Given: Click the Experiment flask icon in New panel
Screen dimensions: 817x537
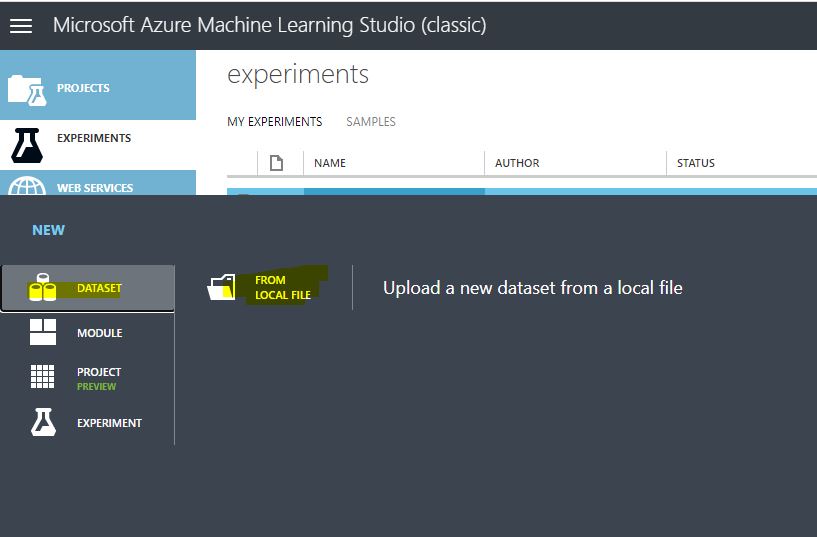Looking at the screenshot, I should [43, 422].
